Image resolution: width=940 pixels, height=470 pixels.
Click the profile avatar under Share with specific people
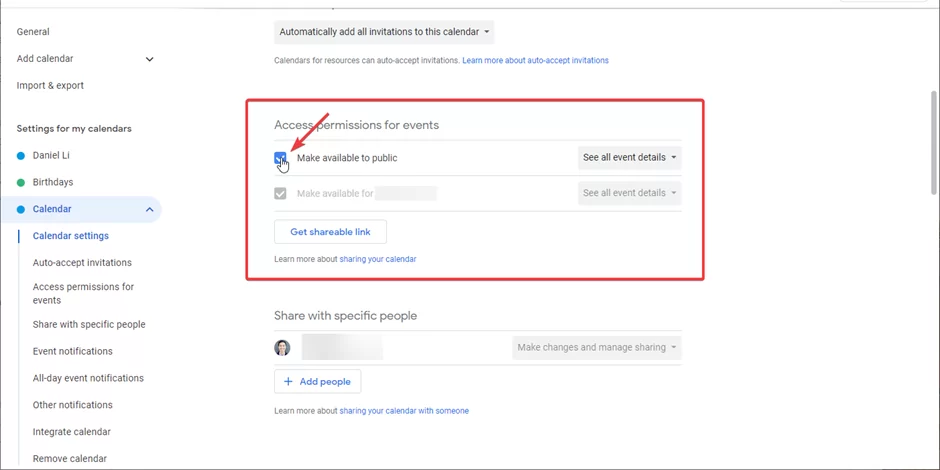tap(282, 348)
